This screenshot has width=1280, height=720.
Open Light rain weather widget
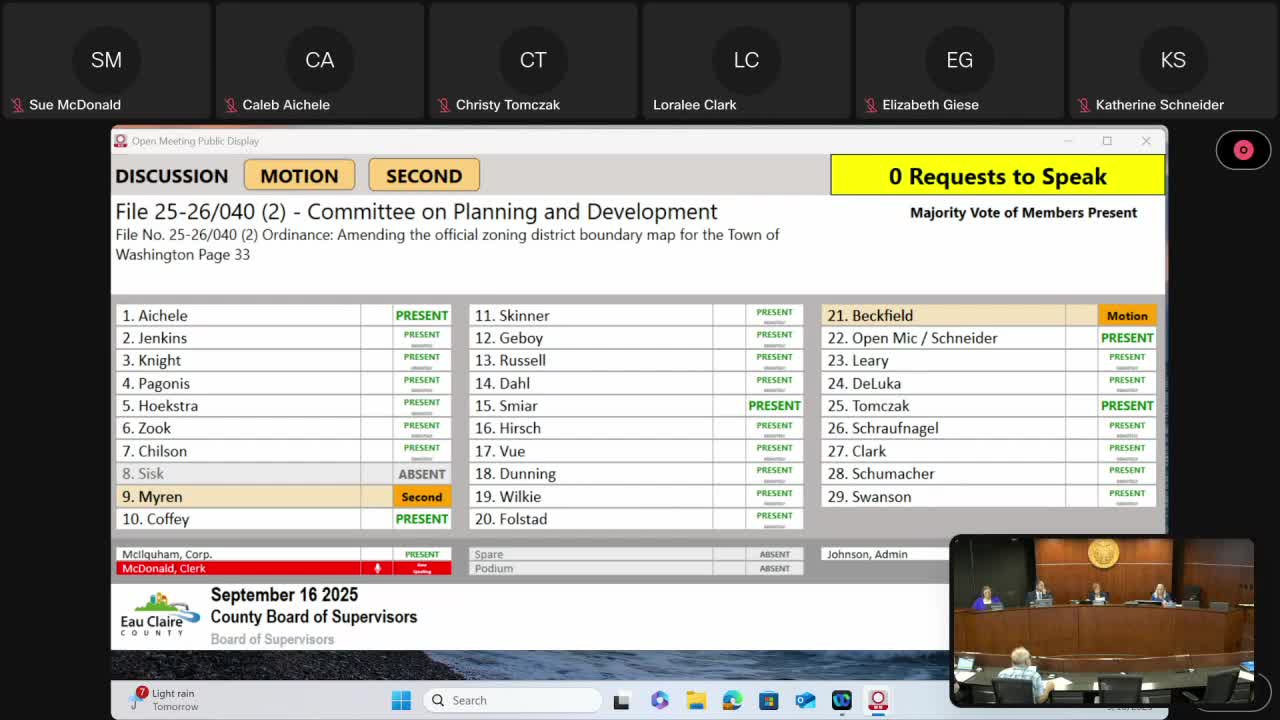pyautogui.click(x=165, y=699)
